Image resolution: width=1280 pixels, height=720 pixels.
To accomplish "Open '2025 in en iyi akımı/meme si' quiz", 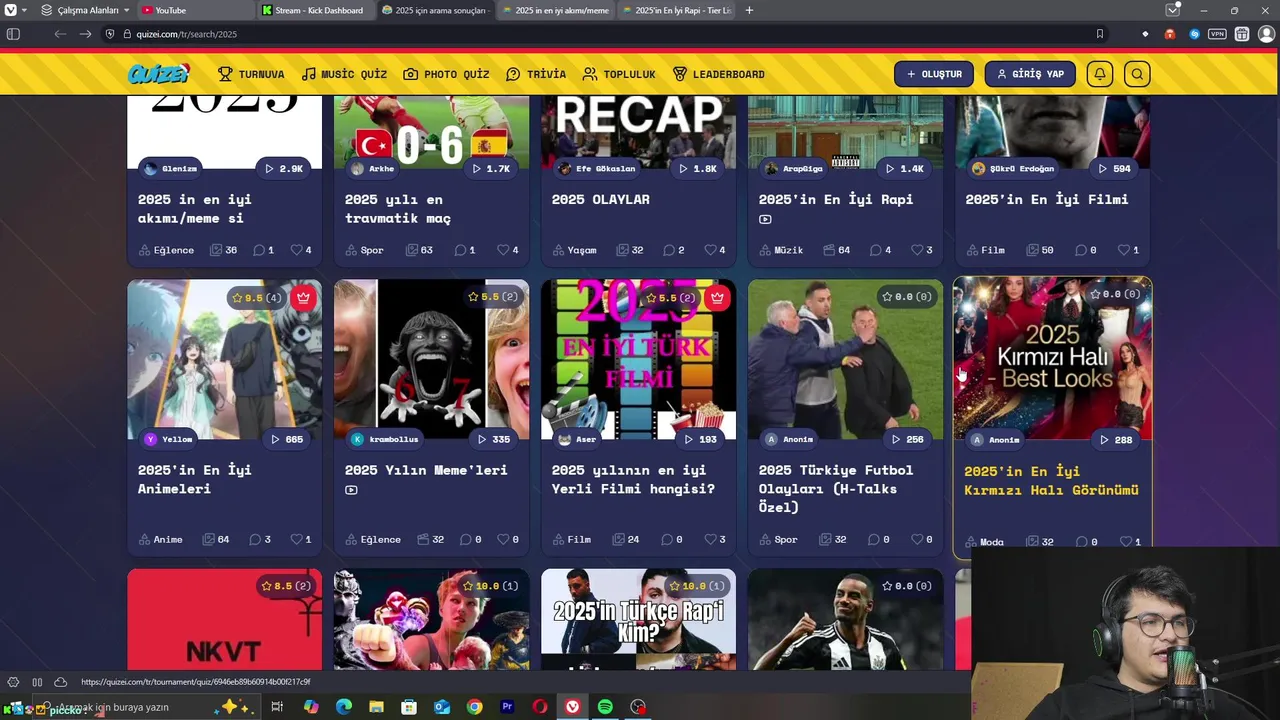I will pyautogui.click(x=195, y=209).
